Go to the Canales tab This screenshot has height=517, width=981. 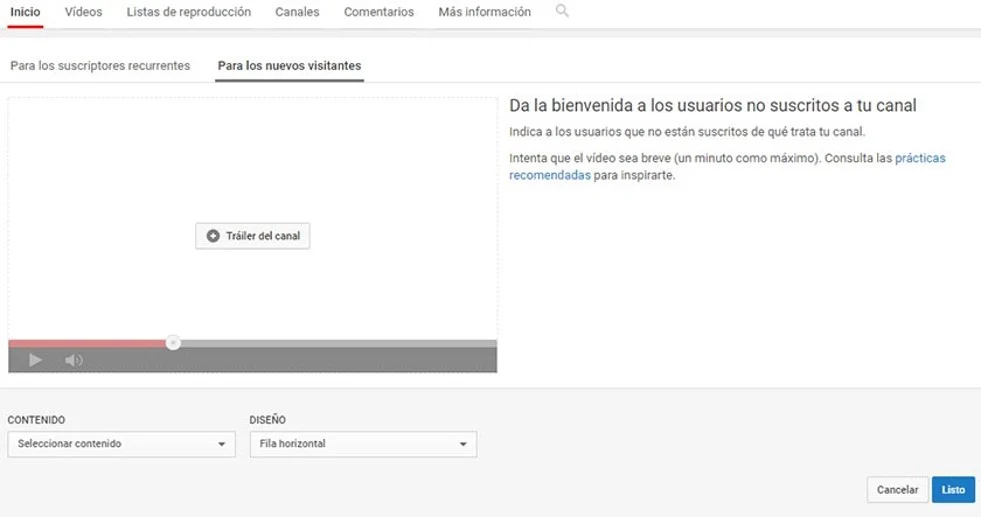297,12
